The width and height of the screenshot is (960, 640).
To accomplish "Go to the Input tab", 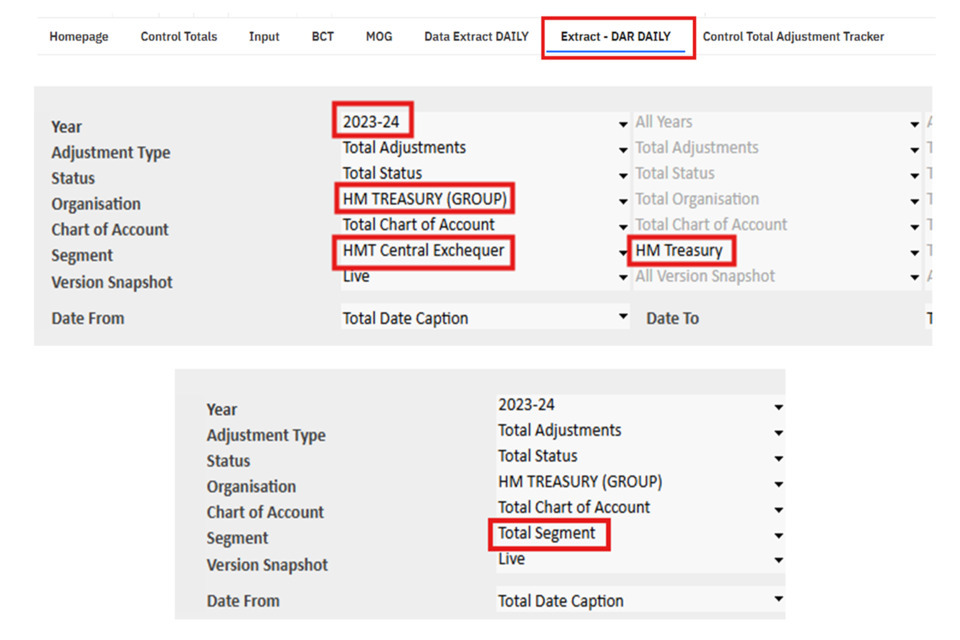I will pyautogui.click(x=264, y=37).
